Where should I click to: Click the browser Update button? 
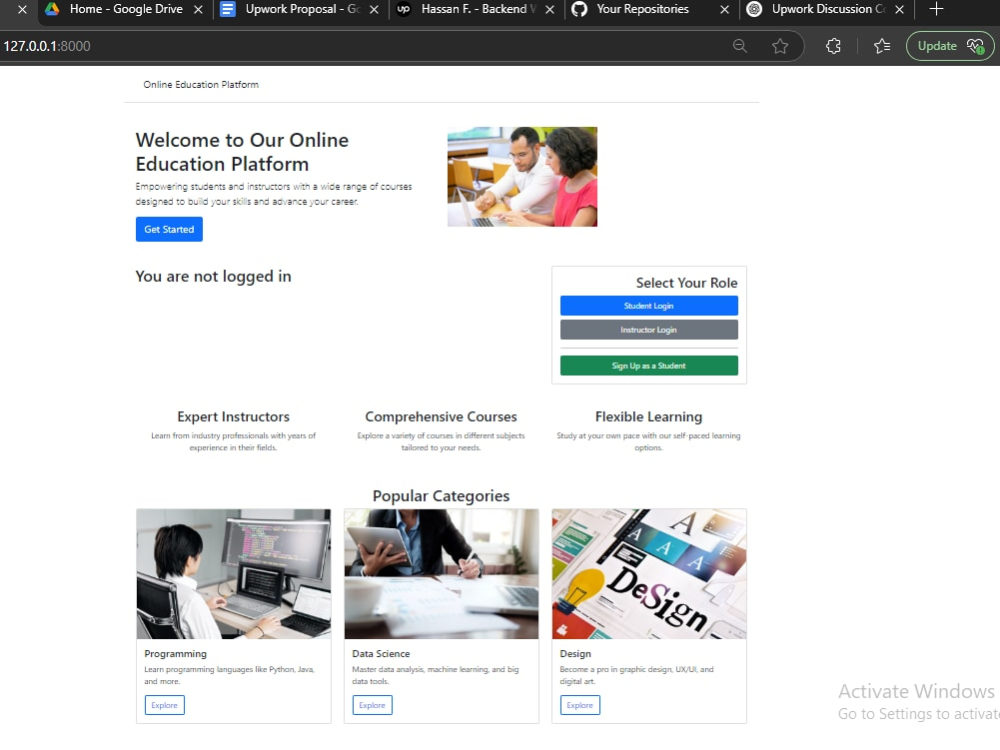point(950,46)
